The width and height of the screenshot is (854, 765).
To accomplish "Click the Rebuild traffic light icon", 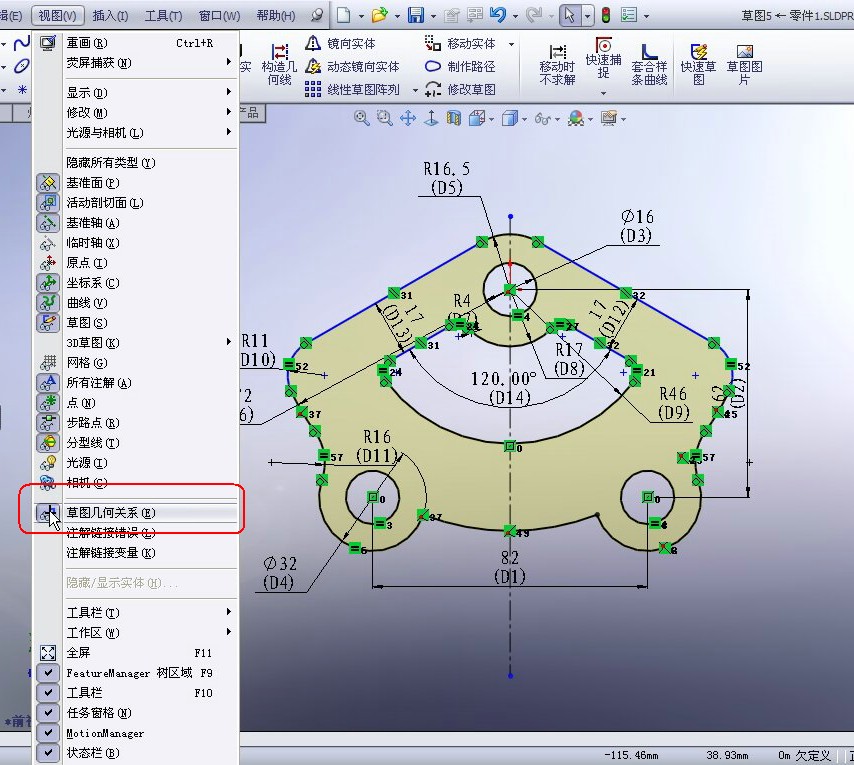I will click(x=606, y=15).
